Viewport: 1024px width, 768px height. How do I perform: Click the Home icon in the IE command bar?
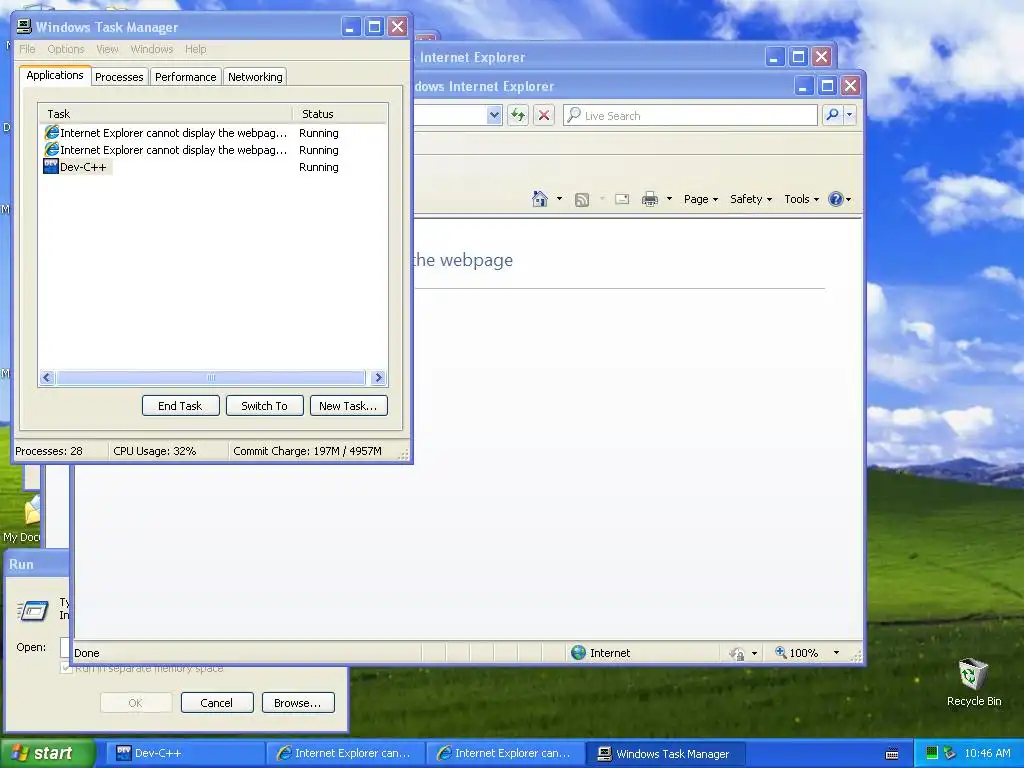540,199
